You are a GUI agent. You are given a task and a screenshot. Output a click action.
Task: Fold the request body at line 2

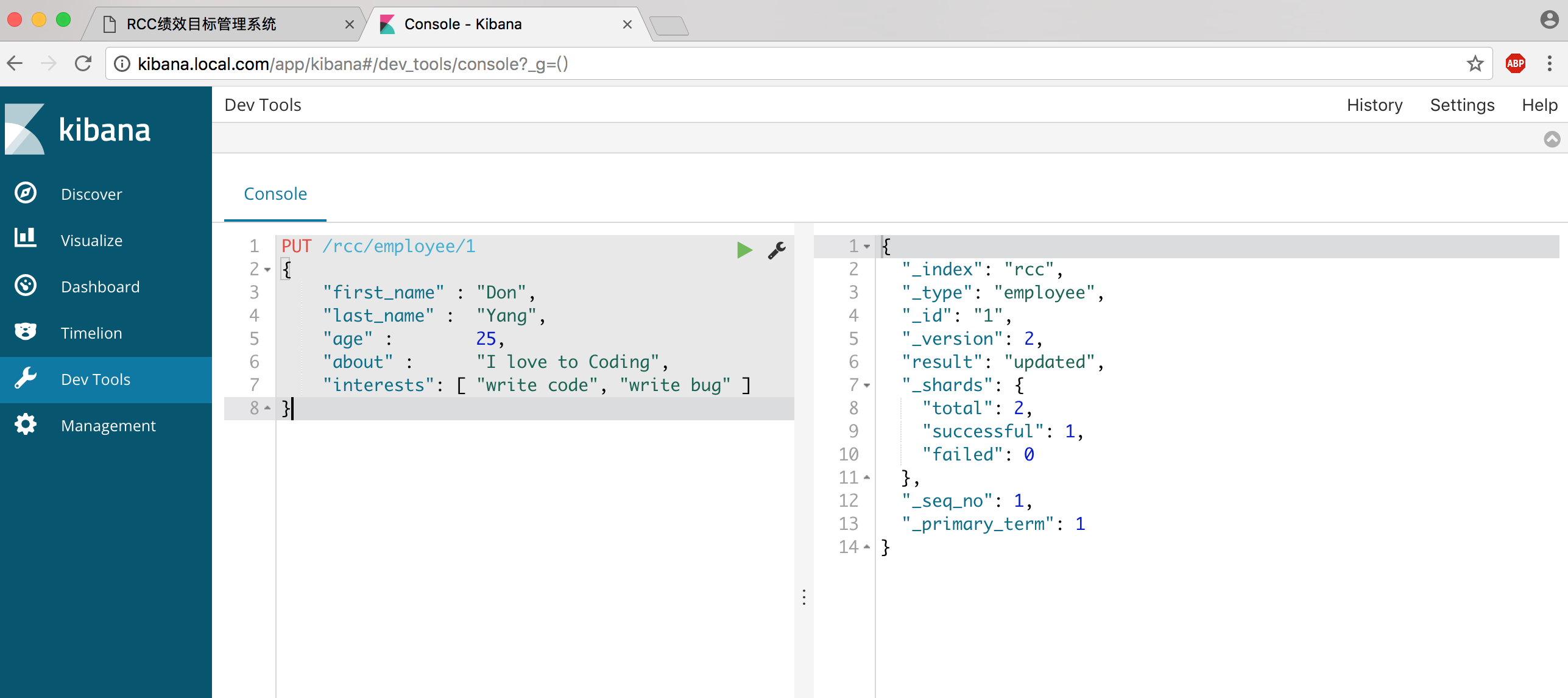point(267,269)
